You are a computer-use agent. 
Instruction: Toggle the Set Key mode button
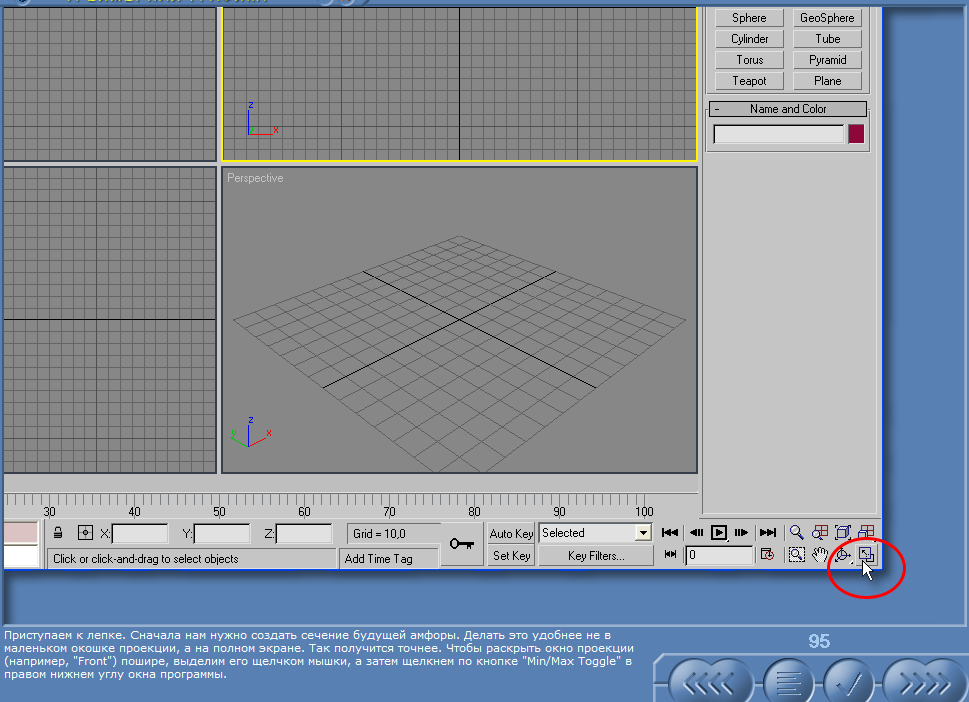(x=511, y=556)
